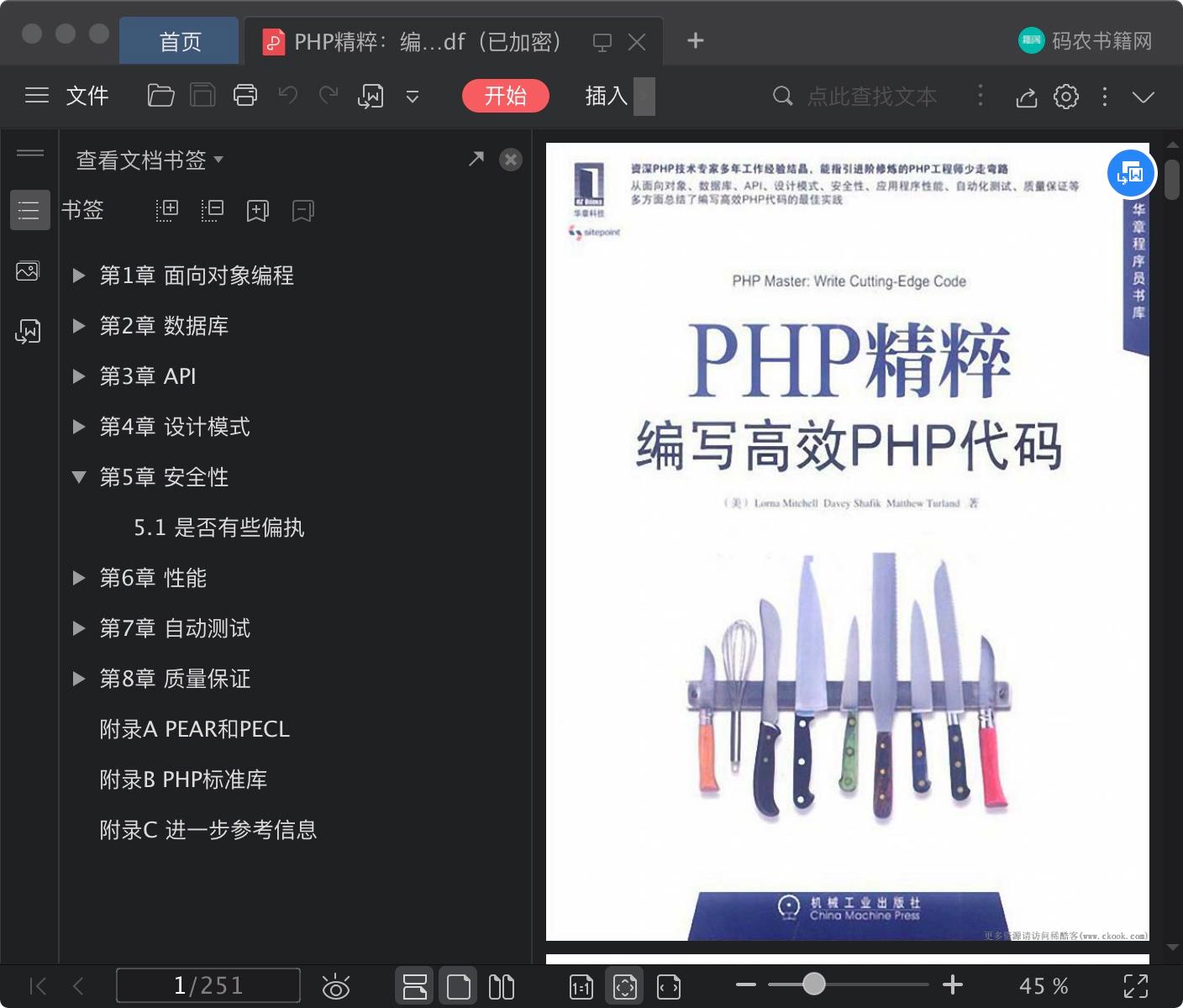This screenshot has height=1008, width=1183.
Task: Click the sidebar convert document icon
Action: 28,331
